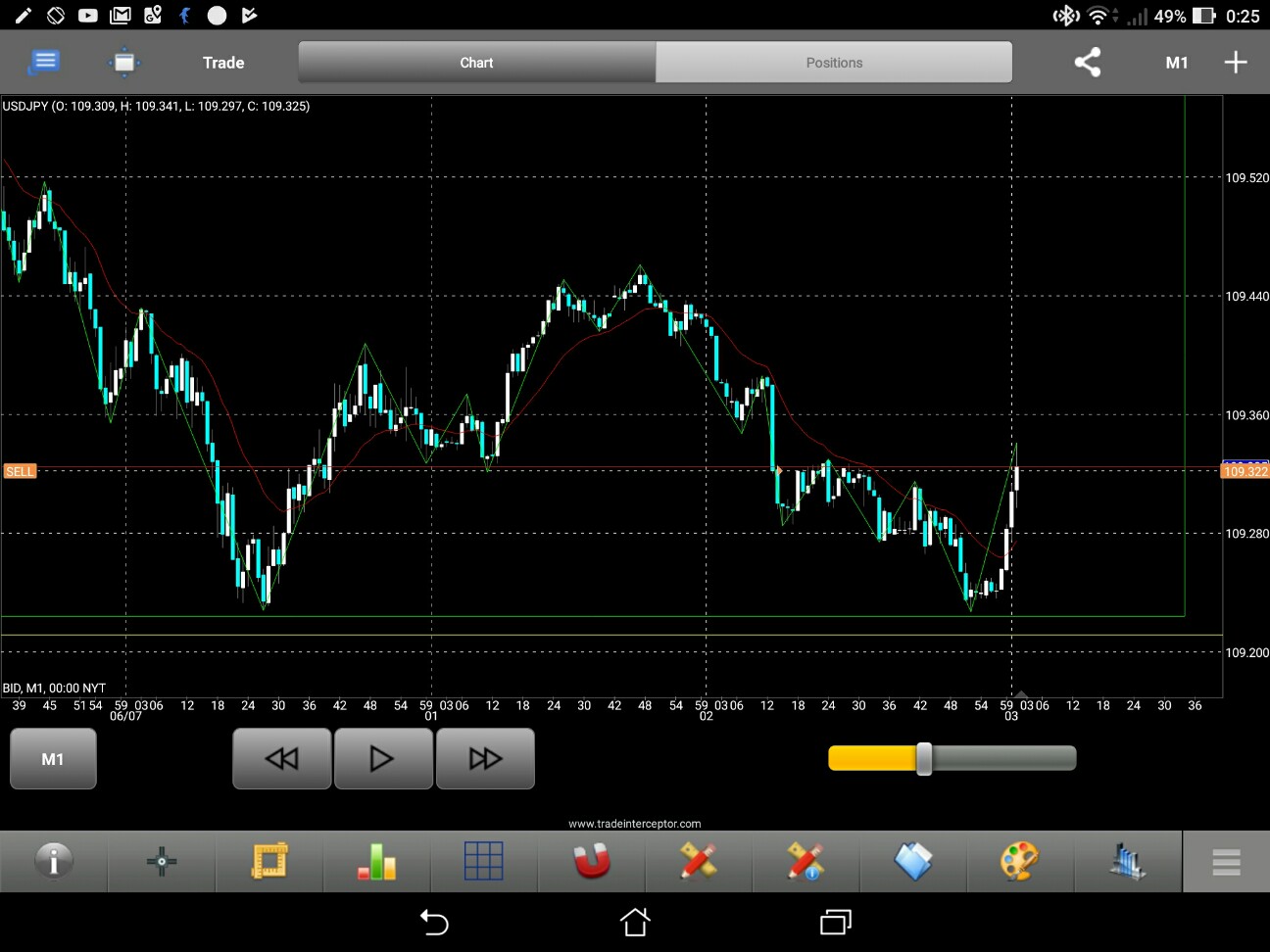Image resolution: width=1270 pixels, height=952 pixels.
Task: Toggle the red magnet snap tool
Action: pyautogui.click(x=592, y=861)
